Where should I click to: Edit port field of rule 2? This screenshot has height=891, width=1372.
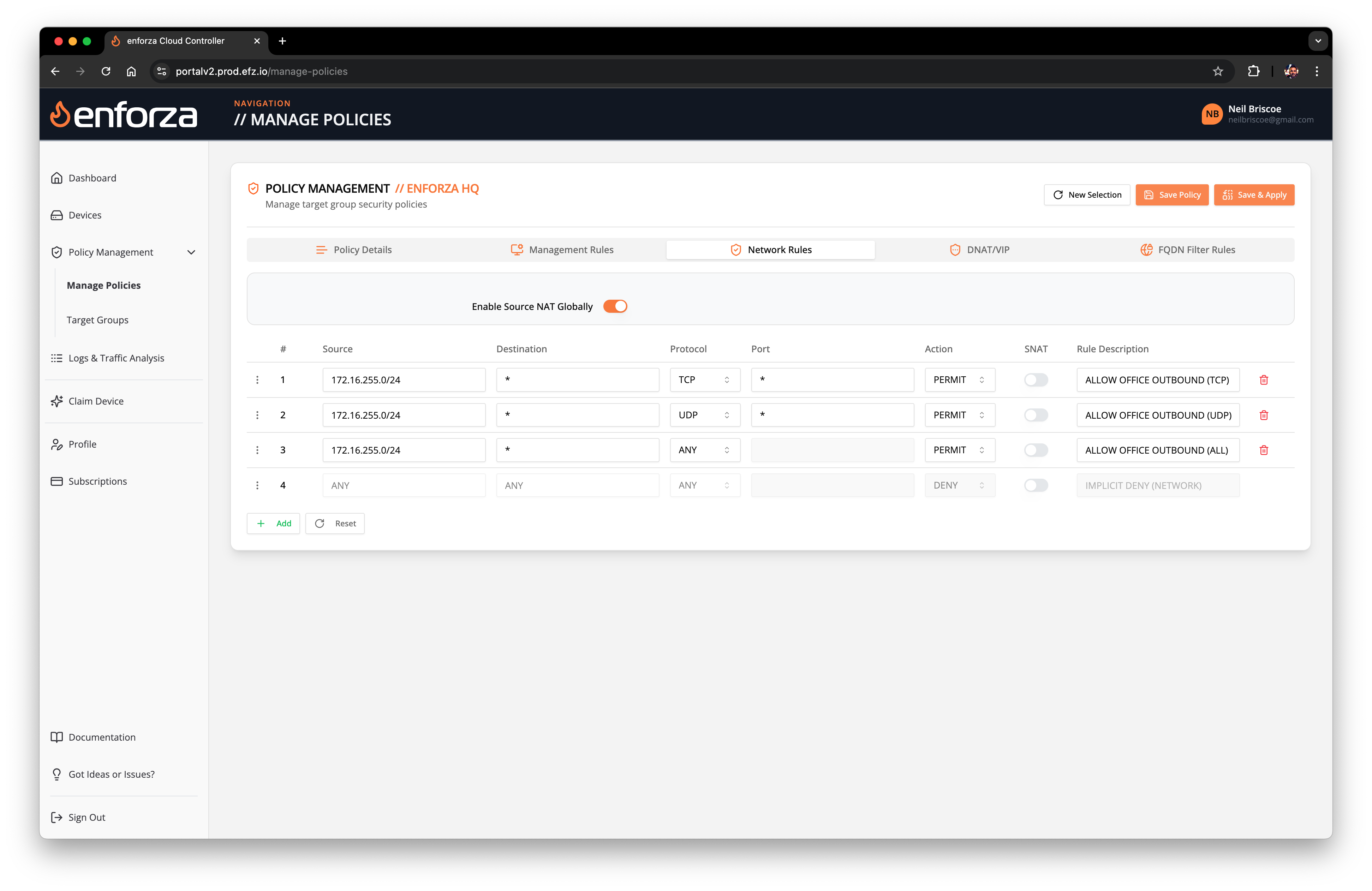tap(833, 415)
